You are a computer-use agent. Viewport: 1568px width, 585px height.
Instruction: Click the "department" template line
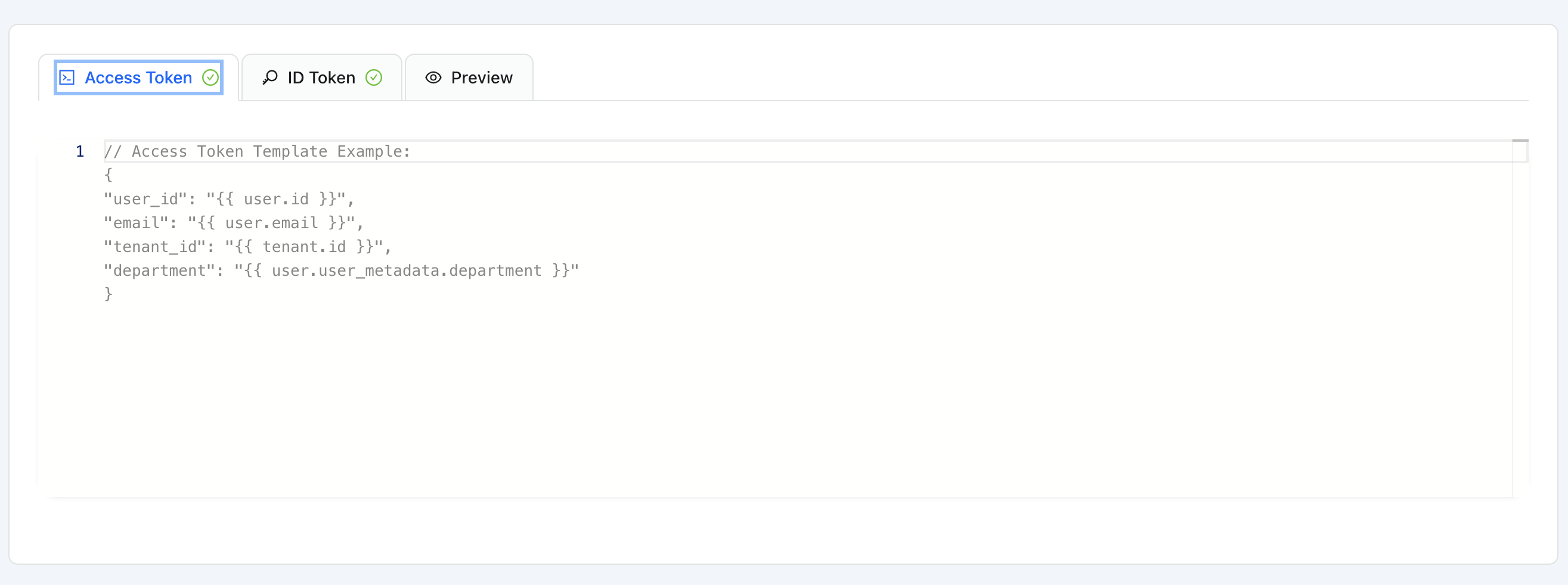click(342, 270)
